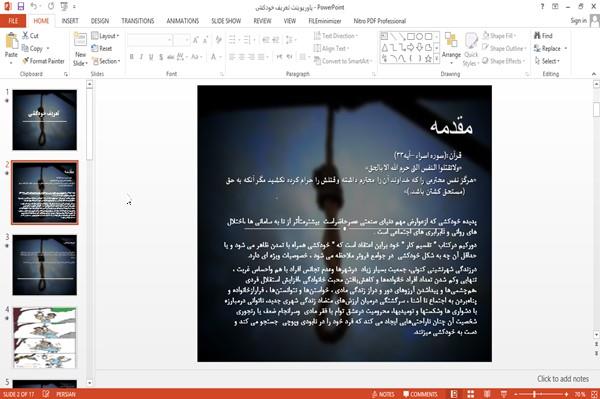Screen dimensions: 600x399
Task: Switch to the DESIGN tab
Action: coord(100,21)
